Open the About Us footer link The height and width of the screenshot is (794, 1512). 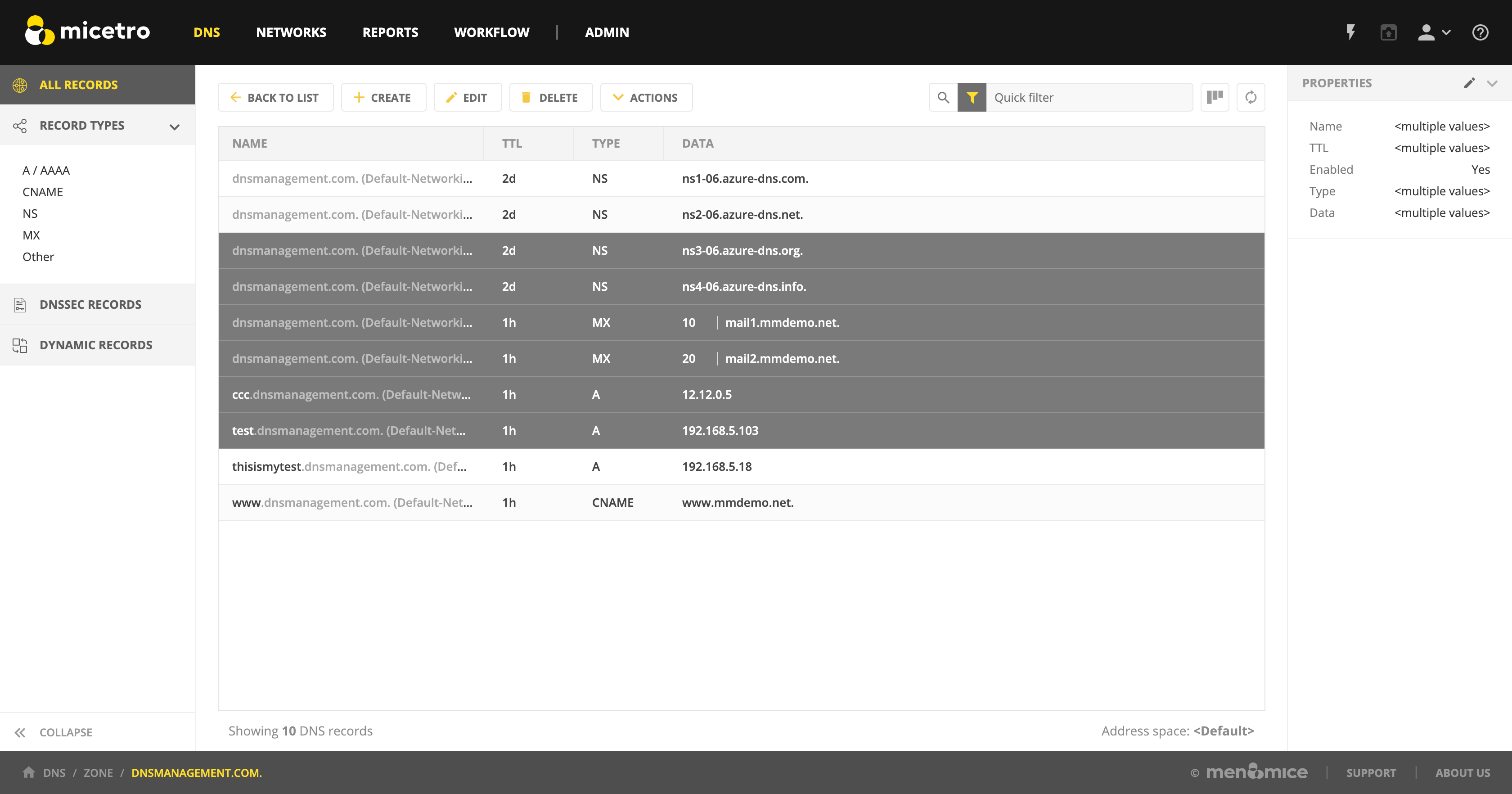pos(1462,773)
